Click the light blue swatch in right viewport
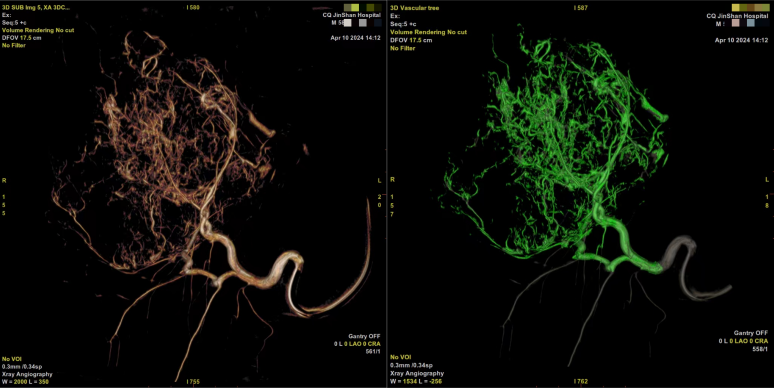Screen dimensions: 774x389 pyautogui.click(x=750, y=23)
